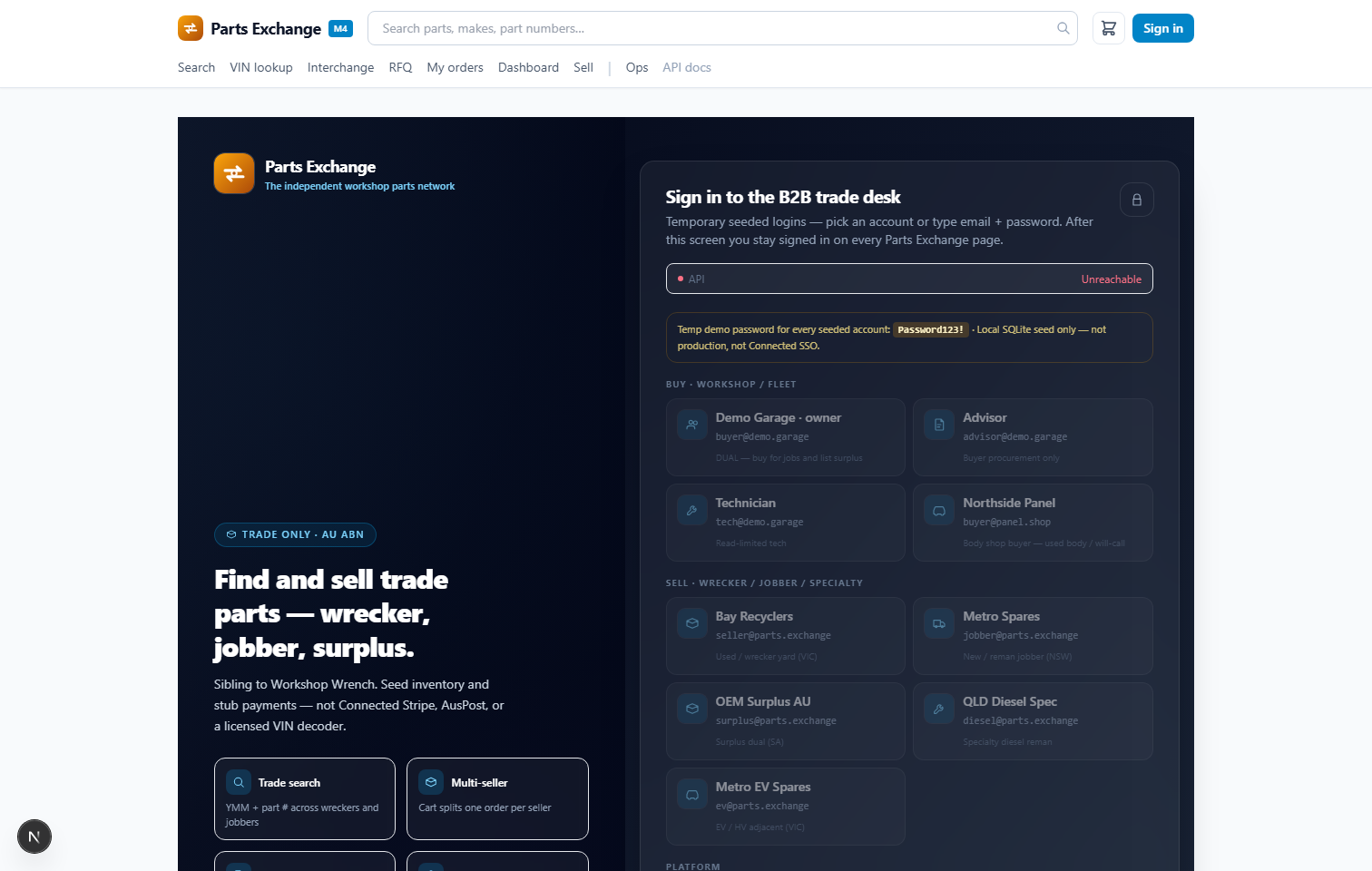Open My orders in navigation

(x=455, y=67)
